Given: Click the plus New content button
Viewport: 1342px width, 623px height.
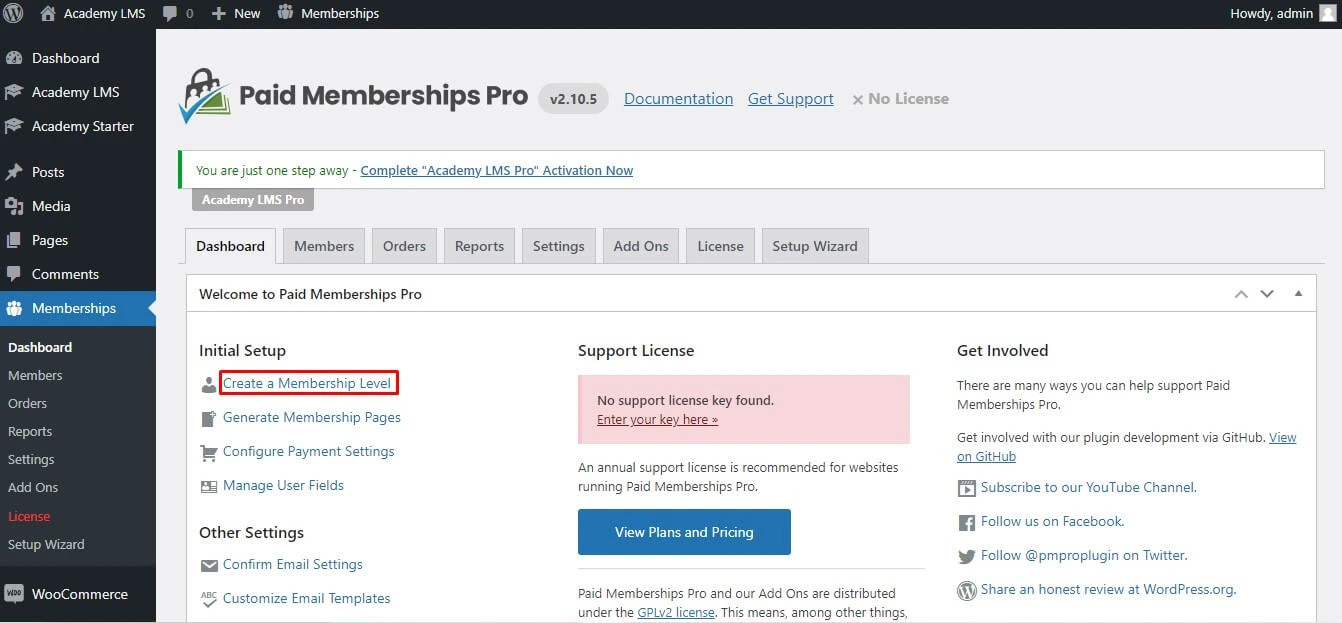Looking at the screenshot, I should tap(236, 13).
